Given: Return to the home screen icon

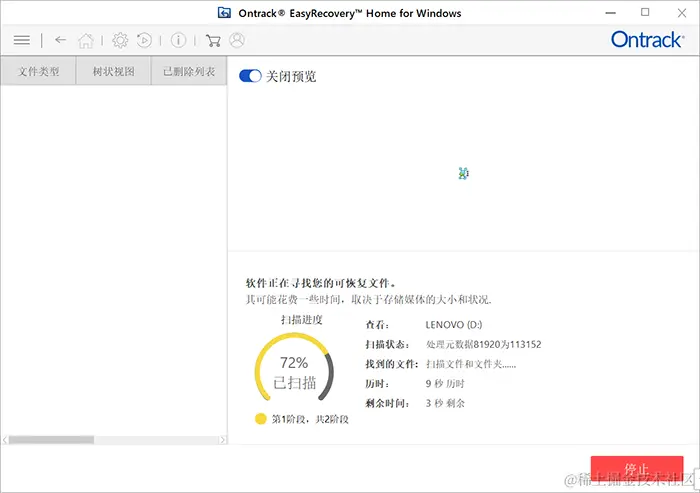Looking at the screenshot, I should [x=86, y=41].
